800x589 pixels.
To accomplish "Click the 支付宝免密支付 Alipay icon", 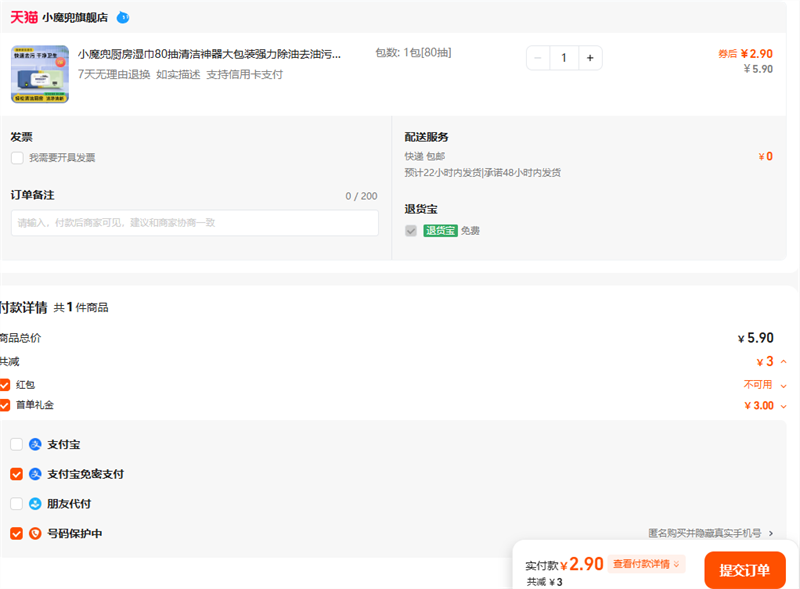I will coord(35,474).
